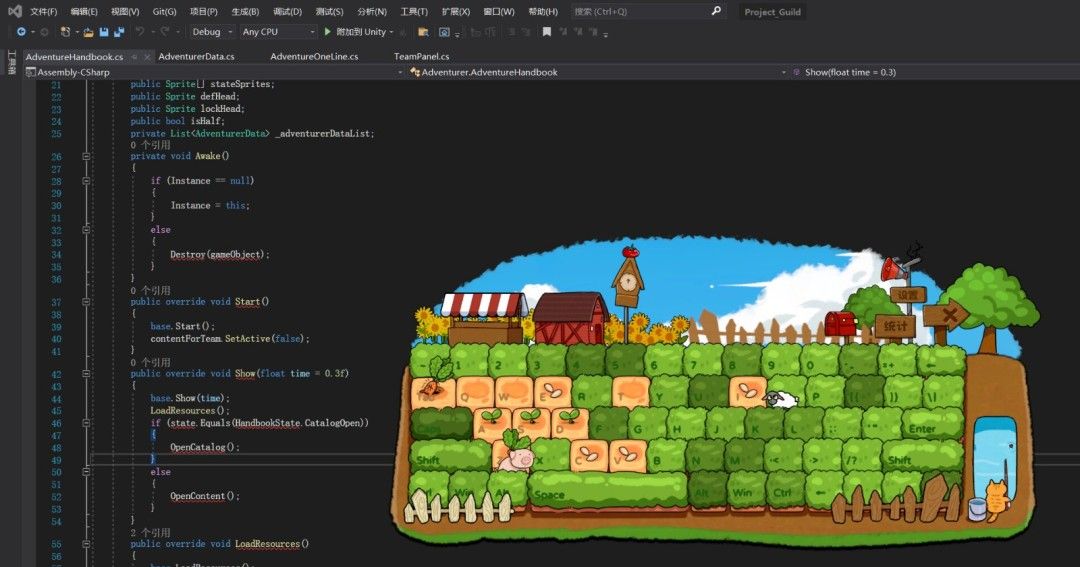Viewport: 1080px width, 567px height.
Task: Click the Space hedge key in farm
Action: click(x=607, y=491)
